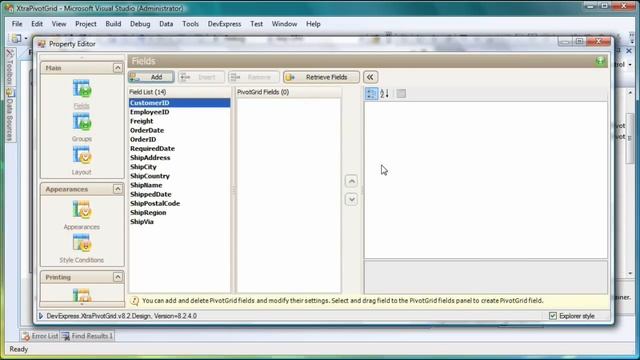Select ShippedDate in the field list
Viewport: 640px width, 360px height.
click(x=180, y=194)
